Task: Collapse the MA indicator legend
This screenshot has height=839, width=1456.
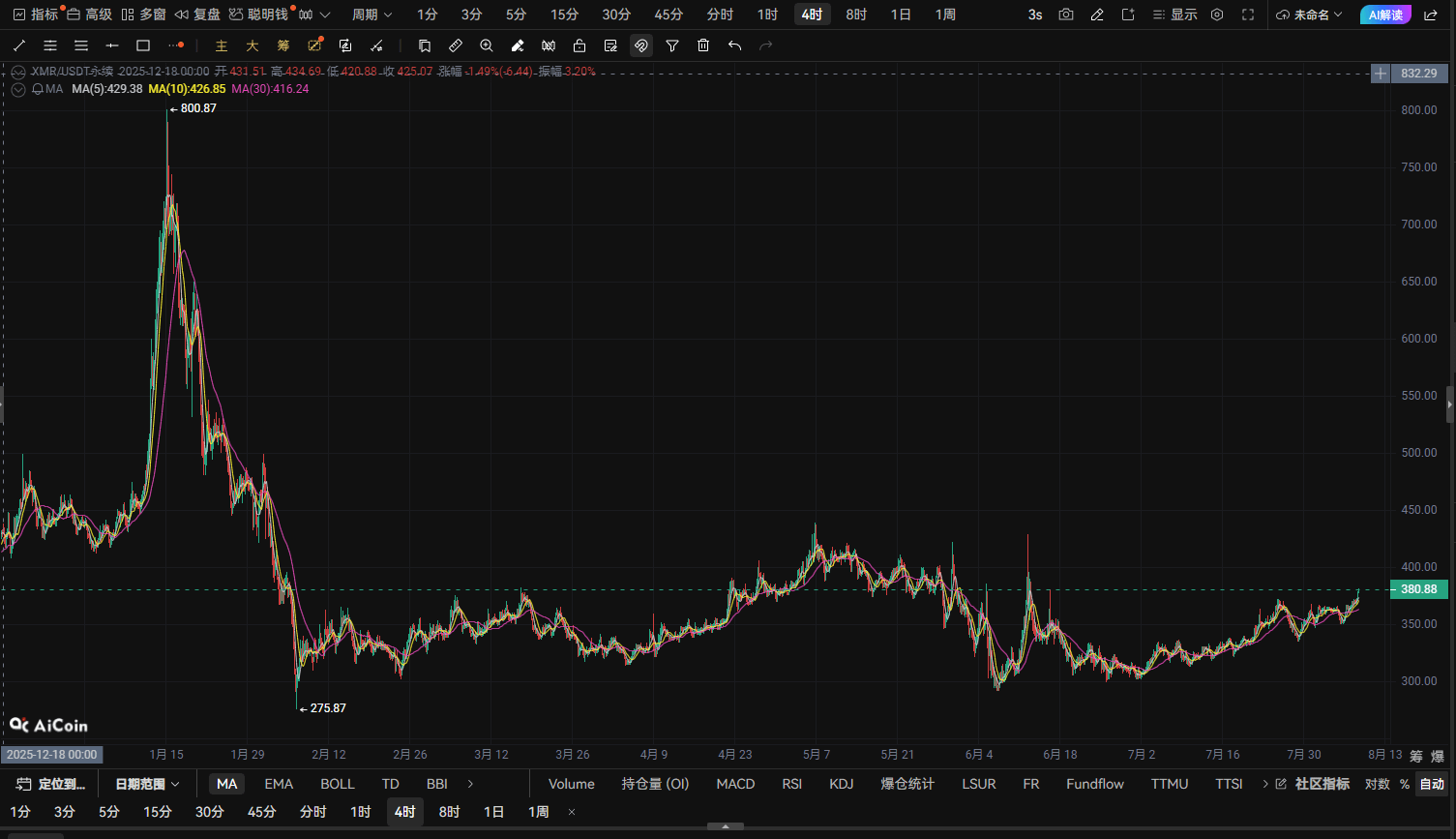Action: (19, 89)
